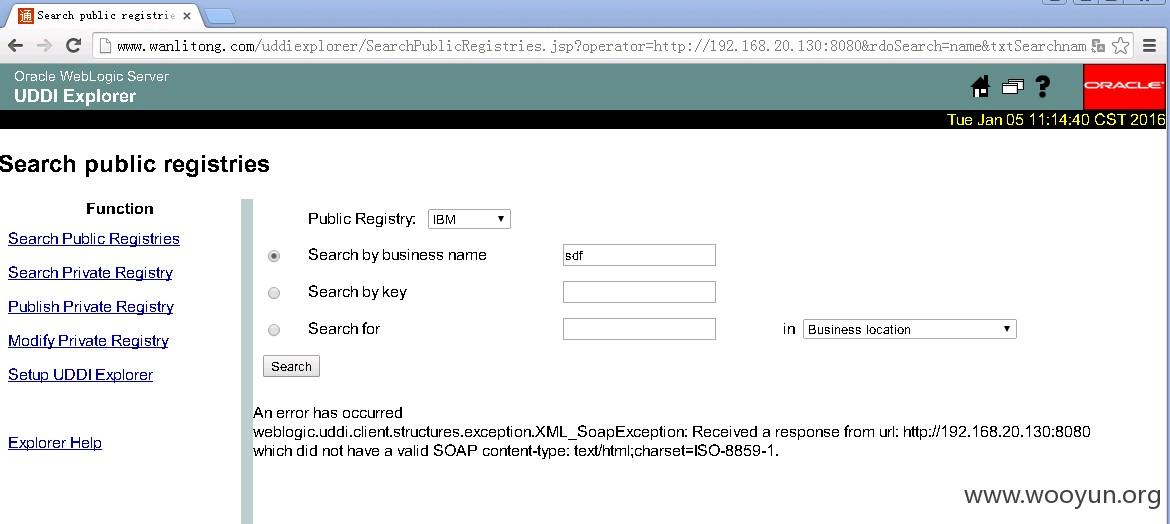Expand the Business location dropdown

910,329
